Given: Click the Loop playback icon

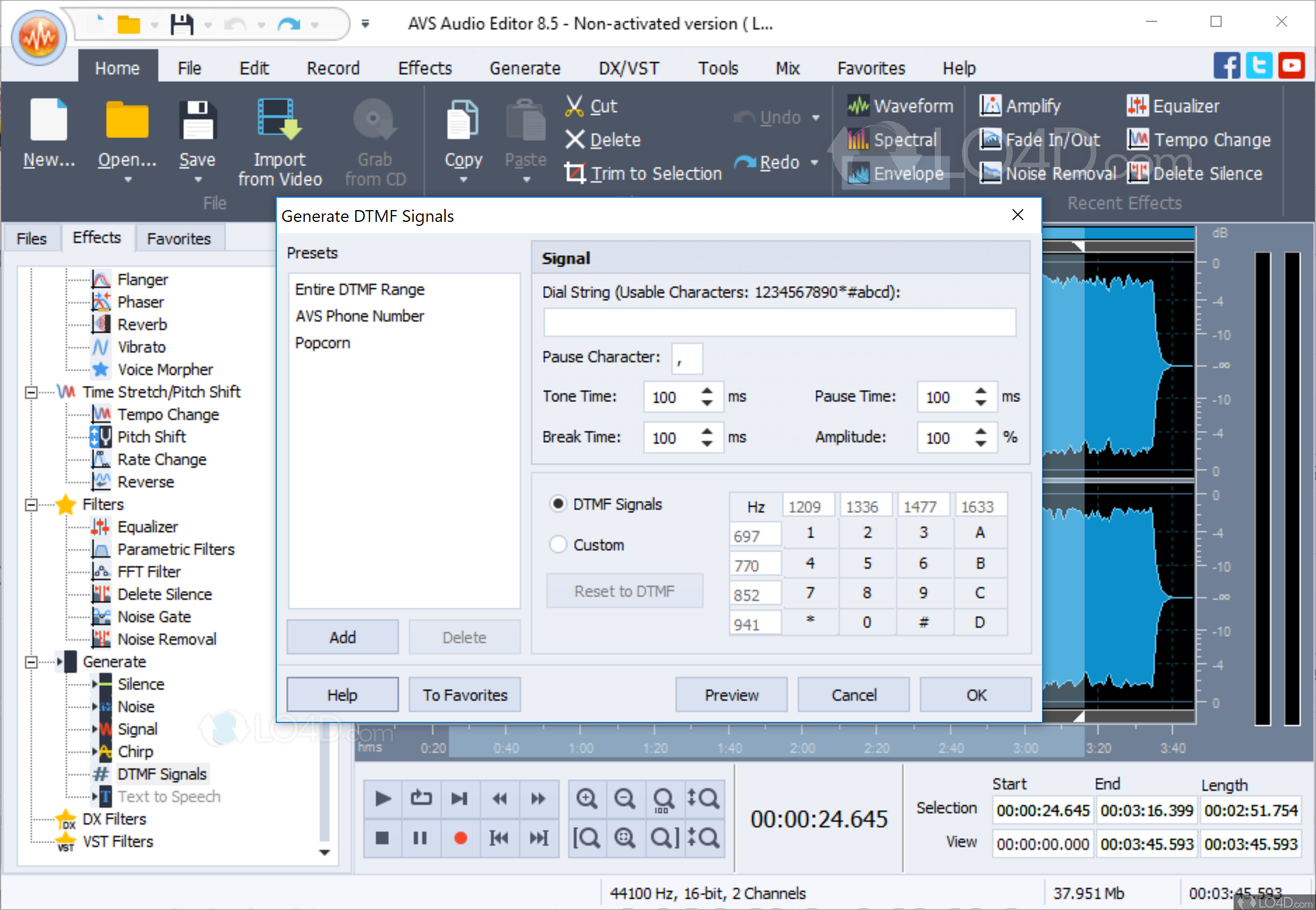Looking at the screenshot, I should 421,798.
